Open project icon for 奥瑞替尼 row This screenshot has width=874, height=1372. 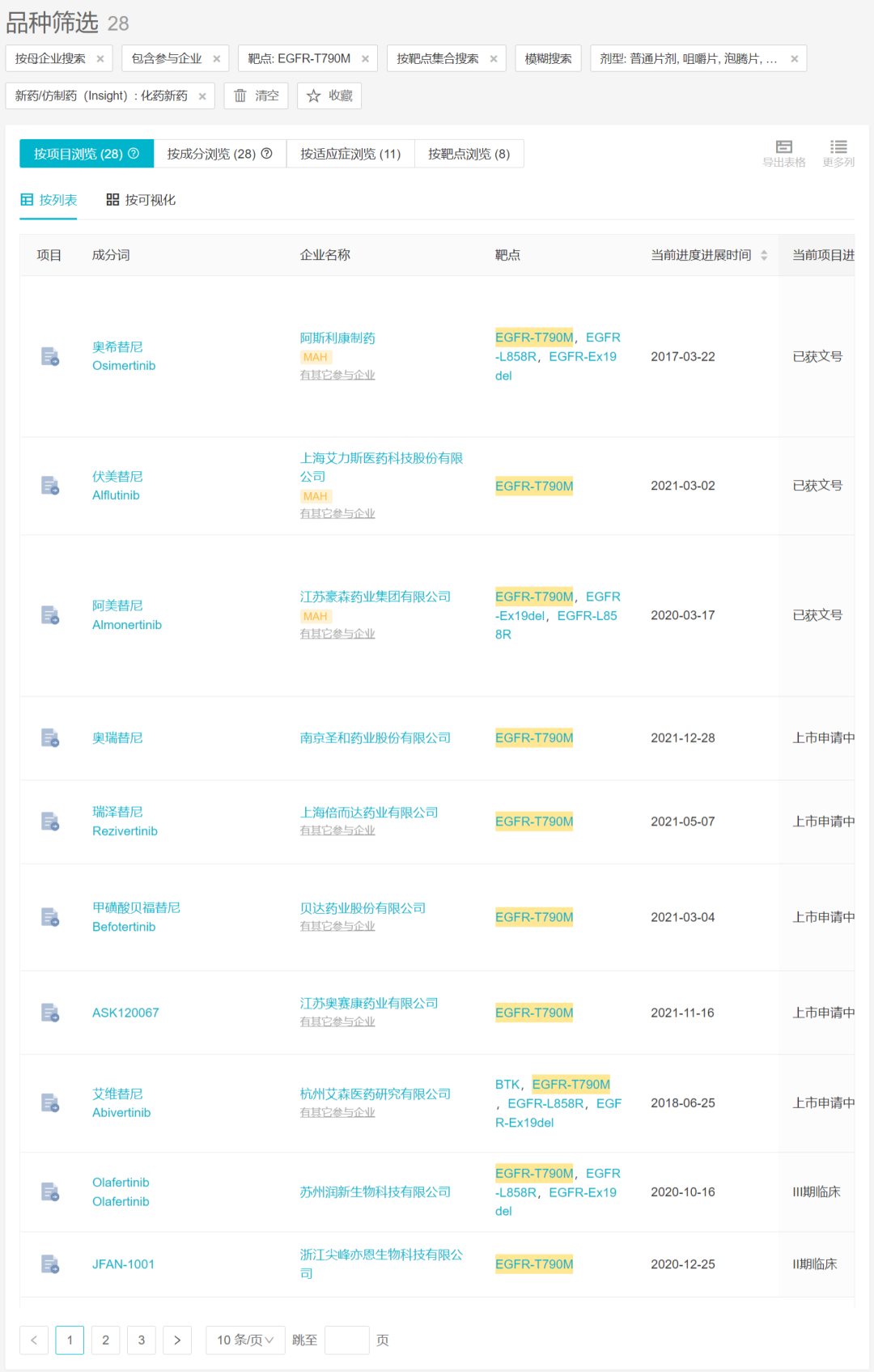point(50,738)
